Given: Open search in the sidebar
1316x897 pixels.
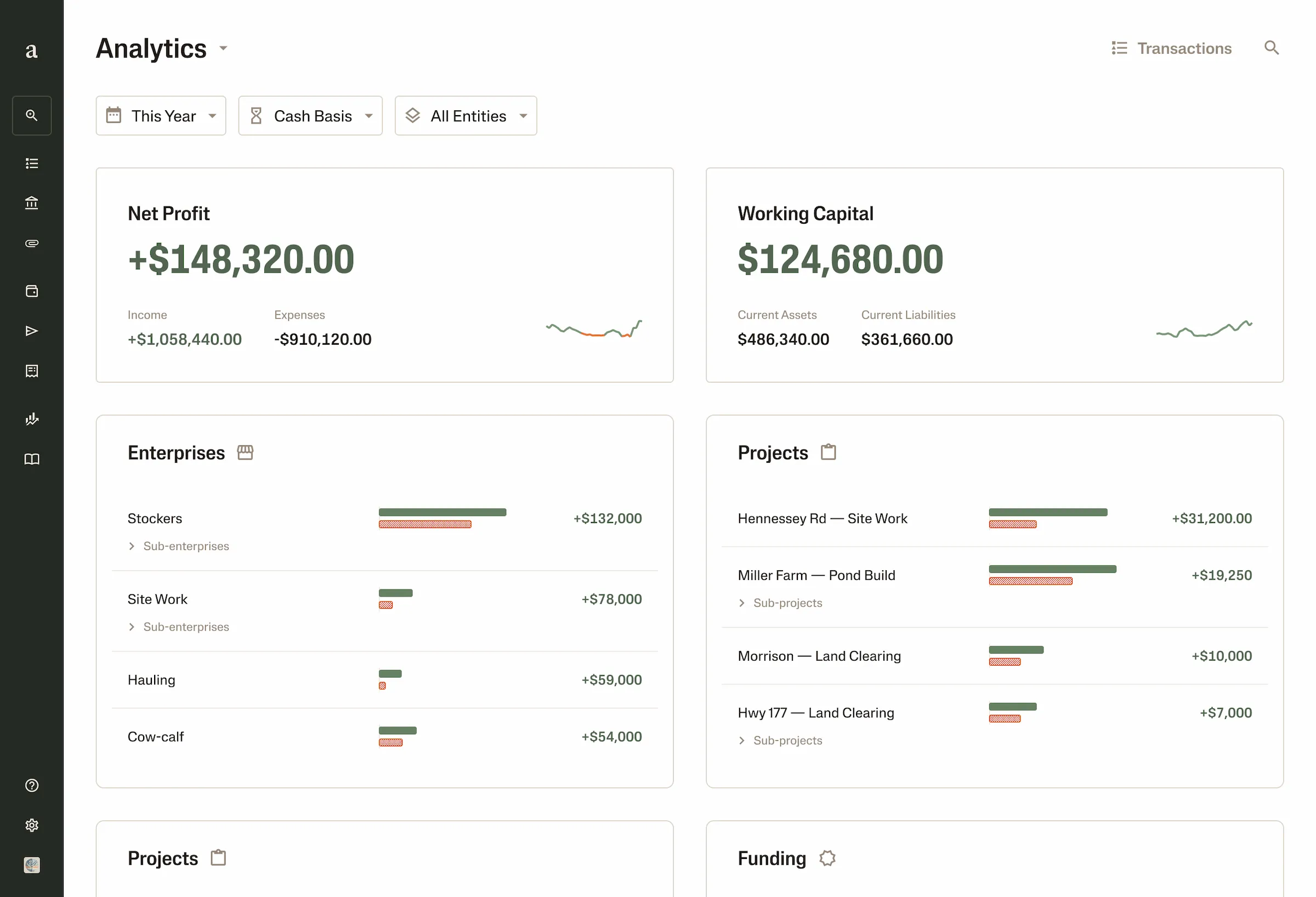Looking at the screenshot, I should 31,115.
